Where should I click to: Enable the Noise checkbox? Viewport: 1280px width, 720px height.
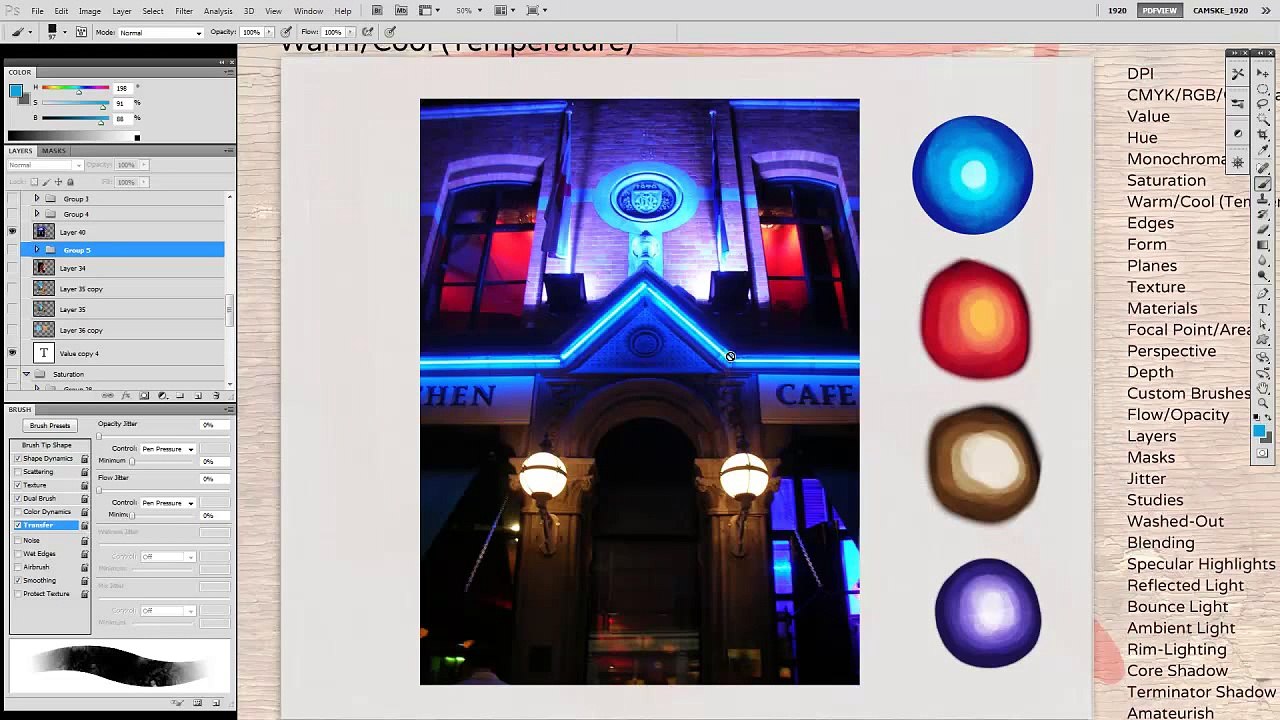pyautogui.click(x=18, y=540)
